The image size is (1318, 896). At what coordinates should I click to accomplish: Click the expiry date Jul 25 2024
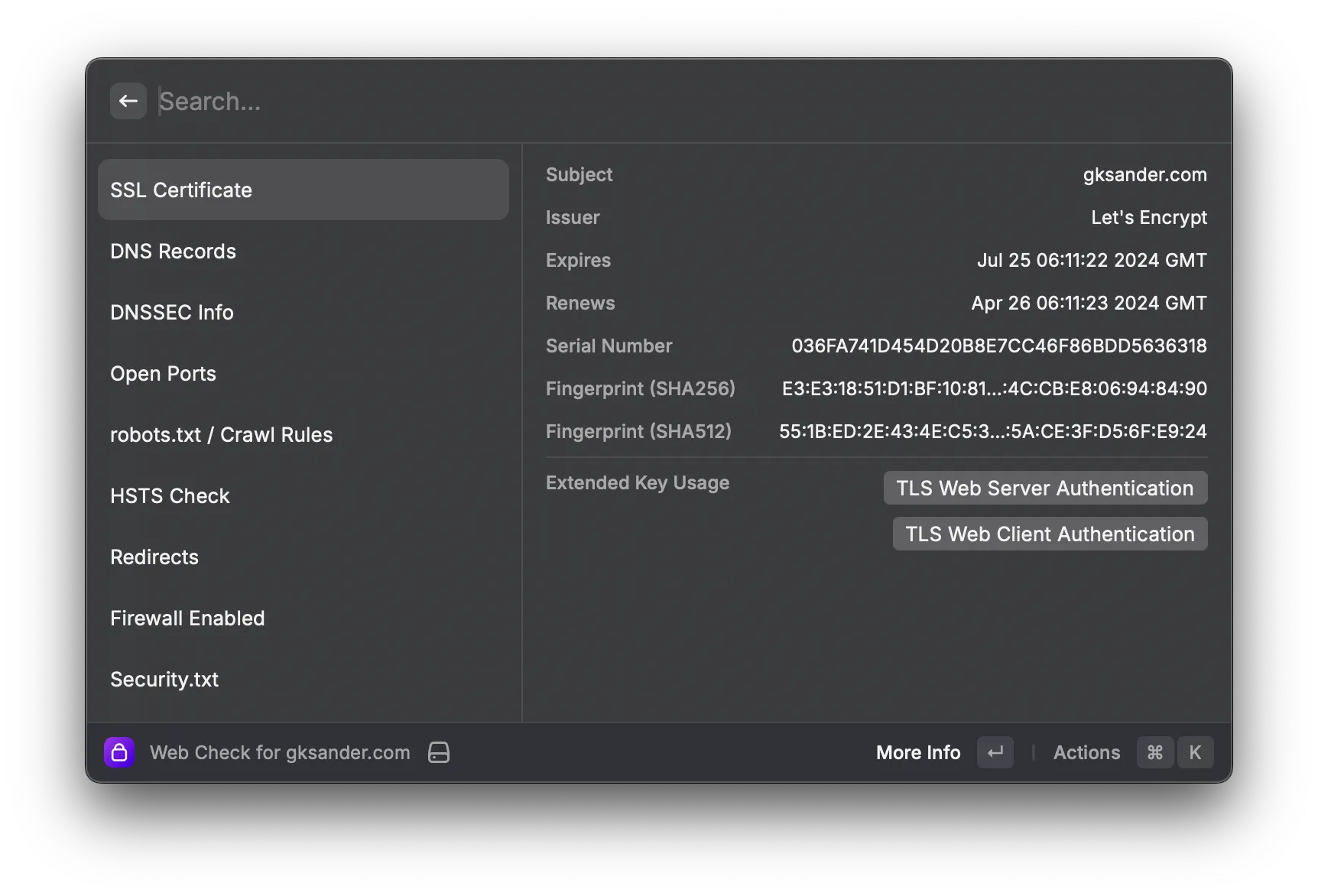[1092, 260]
